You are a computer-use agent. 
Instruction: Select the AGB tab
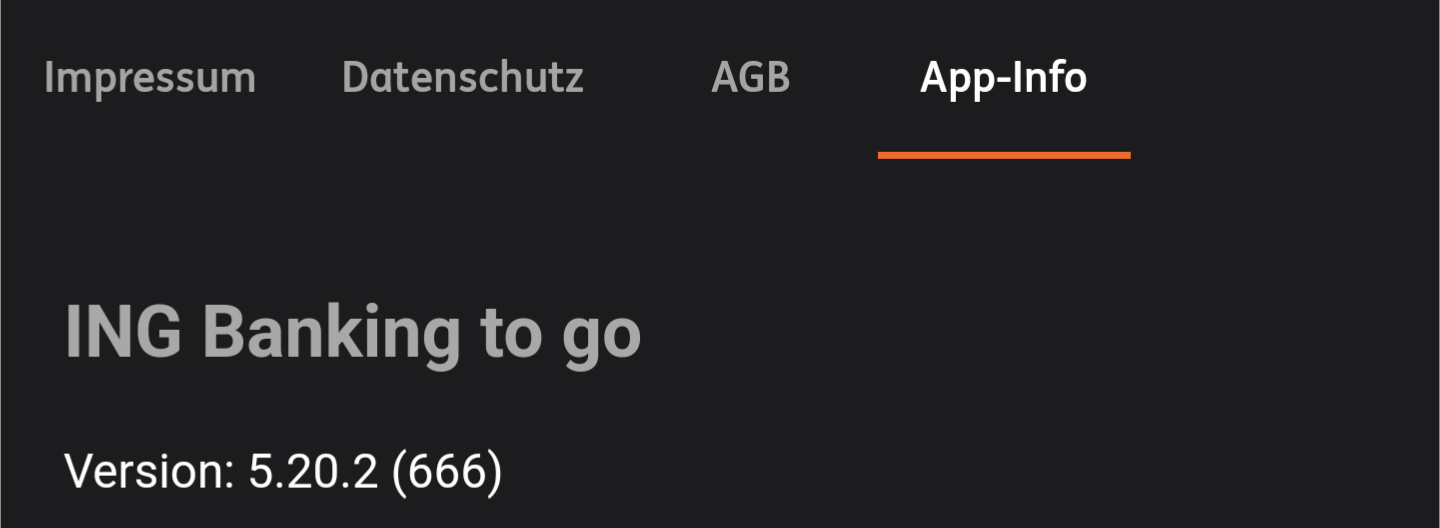pos(750,78)
